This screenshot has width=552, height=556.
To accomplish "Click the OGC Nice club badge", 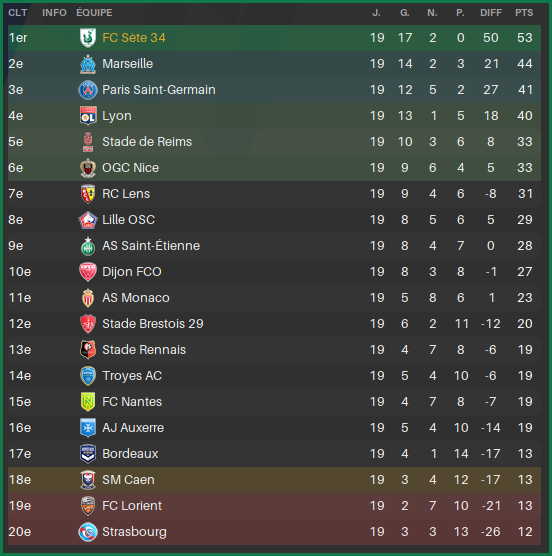I will pos(88,168).
